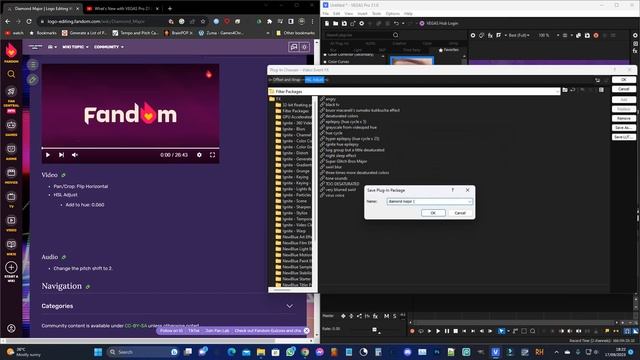Screen dimensions: 640x360
Task: Expand the Categories section chevron
Action: pos(289,306)
